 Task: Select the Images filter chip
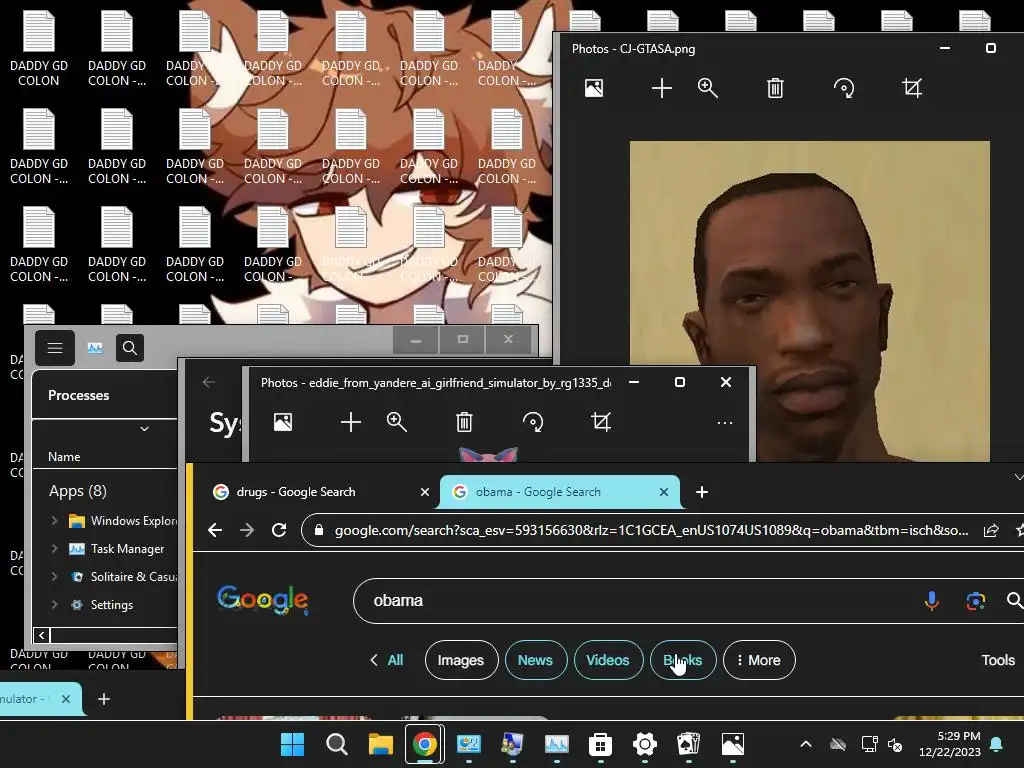point(461,660)
